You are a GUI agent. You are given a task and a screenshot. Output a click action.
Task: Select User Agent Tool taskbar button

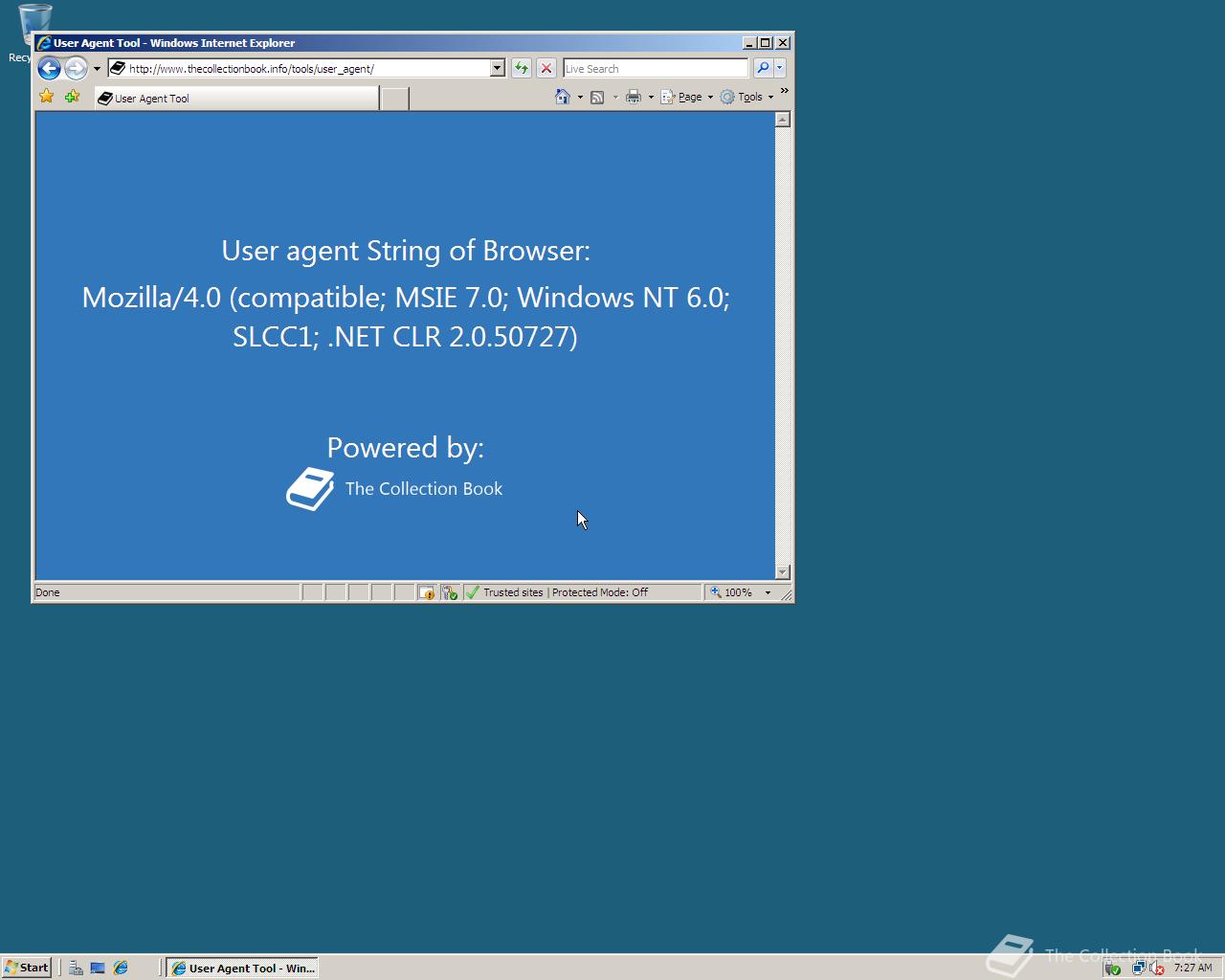pyautogui.click(x=242, y=968)
